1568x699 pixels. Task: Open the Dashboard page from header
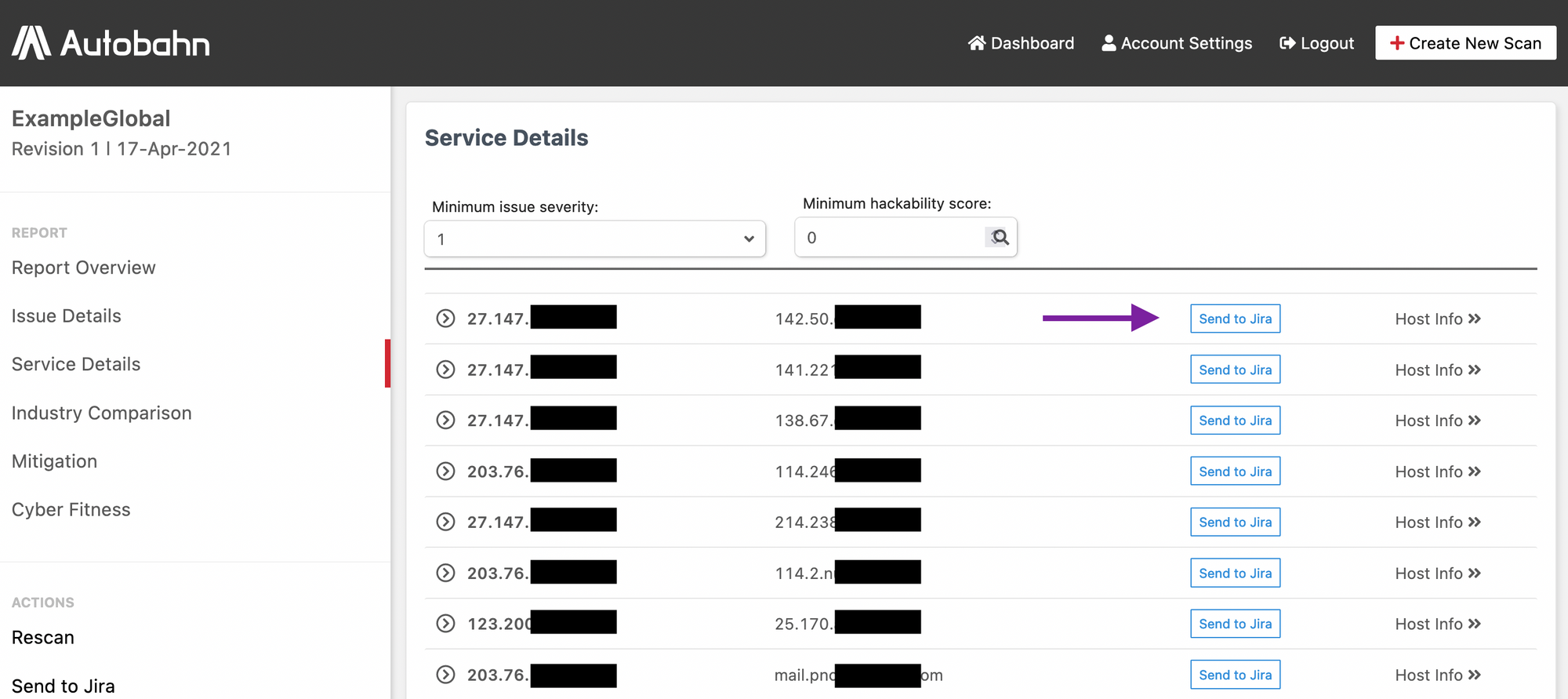(1021, 43)
